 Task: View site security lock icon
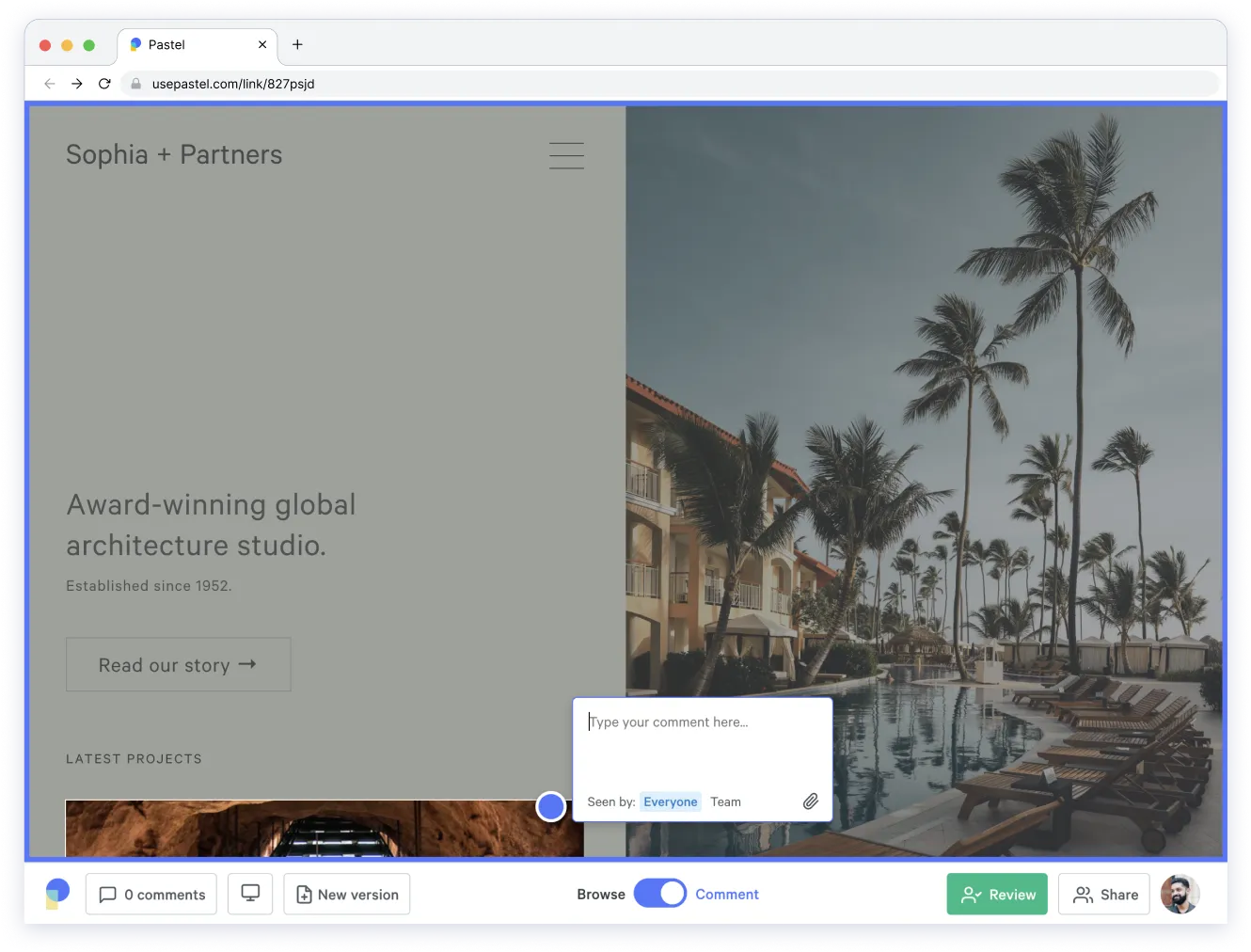click(x=135, y=84)
